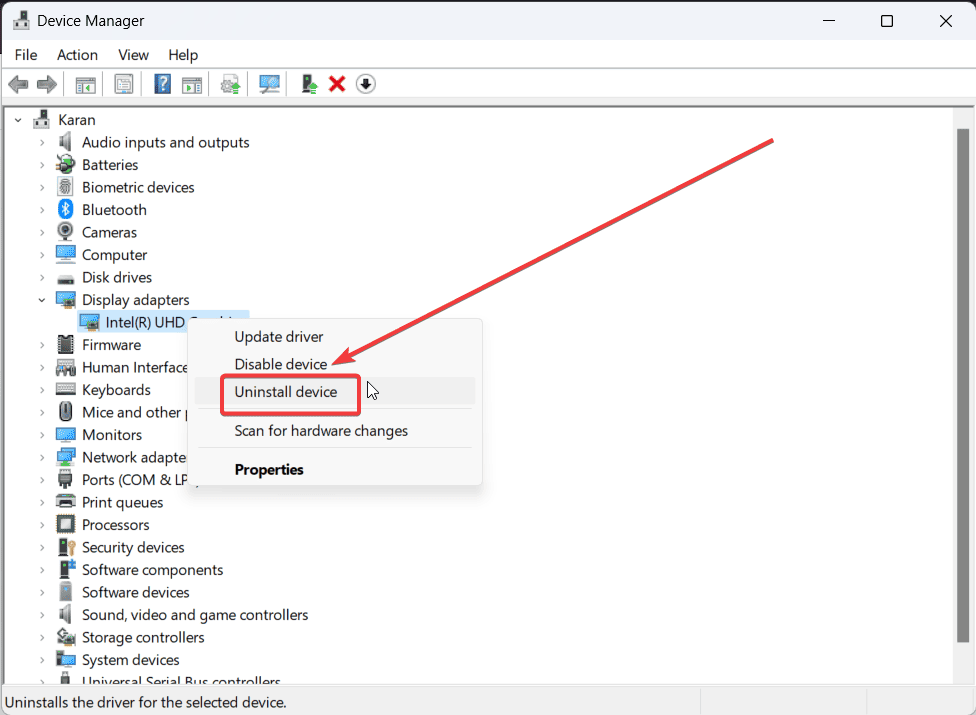Click the Properties toolbar icon
976x715 pixels.
pyautogui.click(x=124, y=83)
